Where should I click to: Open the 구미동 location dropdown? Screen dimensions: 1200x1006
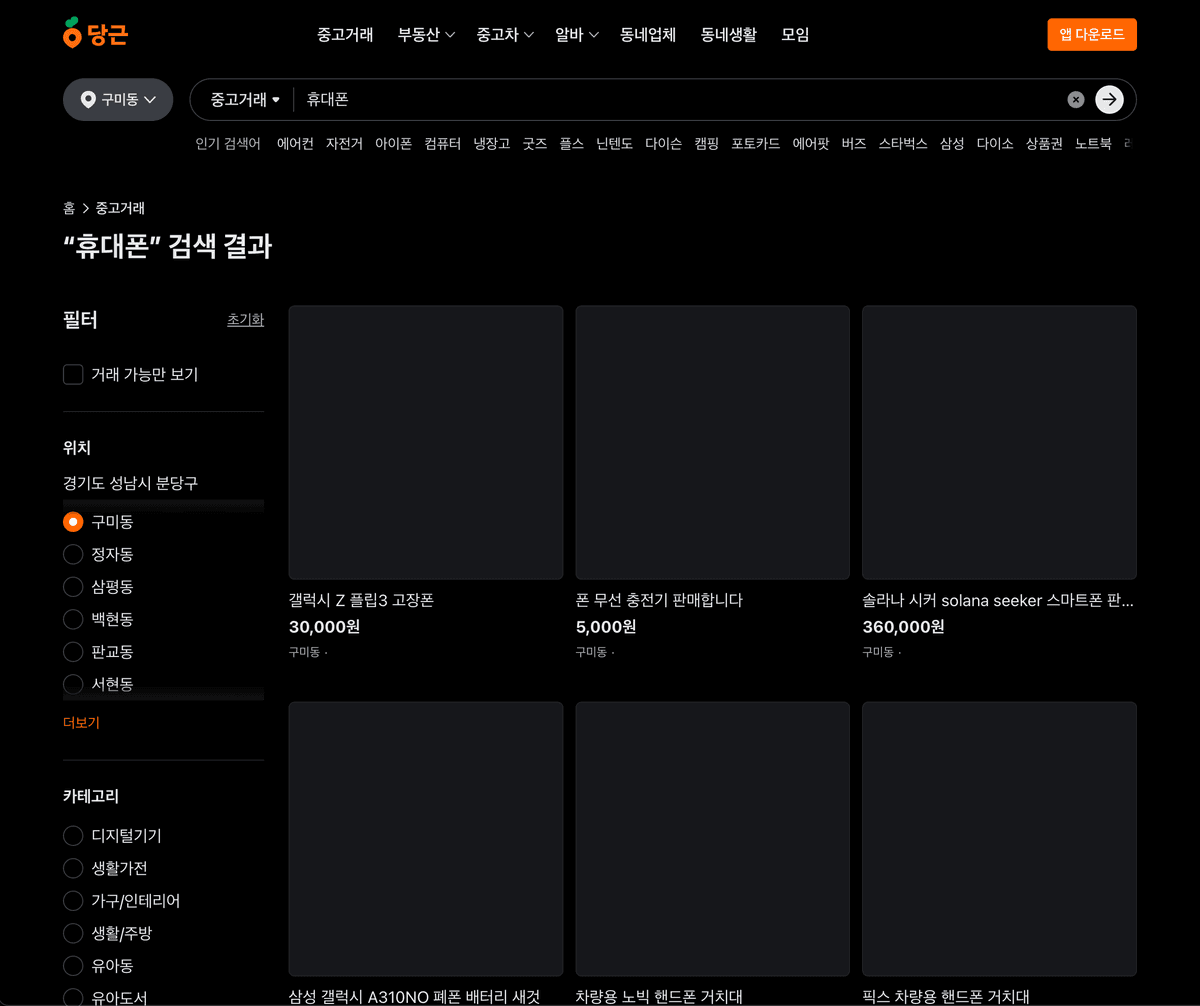pyautogui.click(x=118, y=100)
